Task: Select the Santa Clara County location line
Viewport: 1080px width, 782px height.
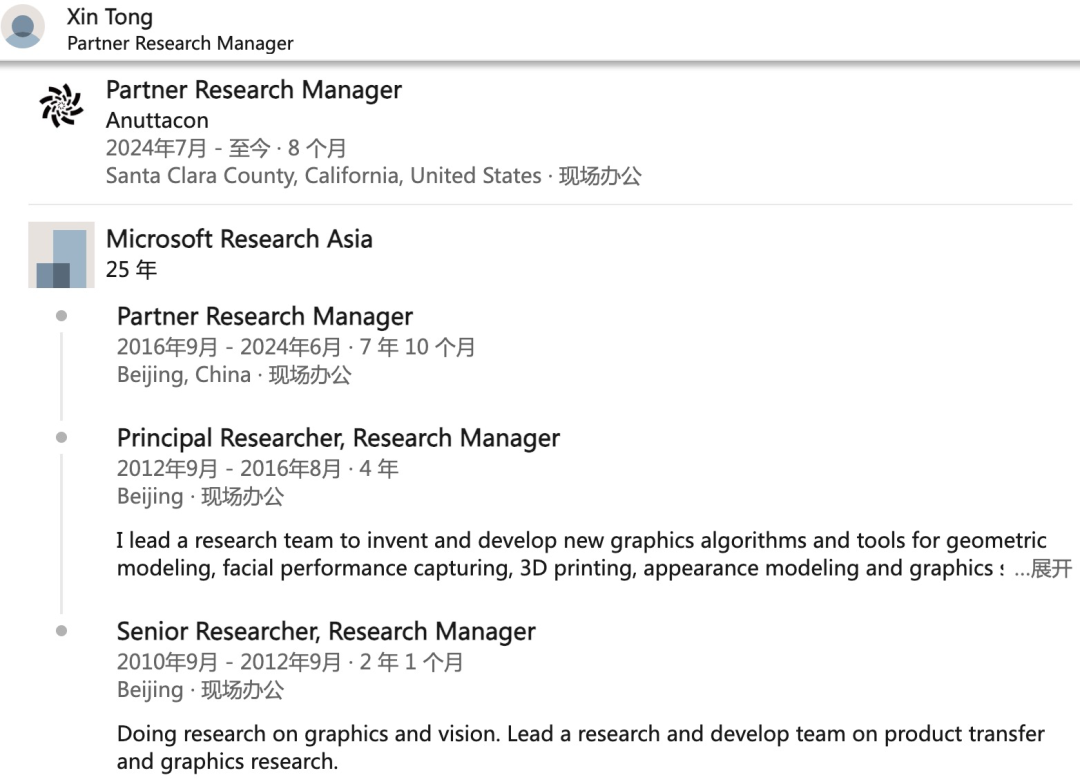Action: (x=373, y=176)
